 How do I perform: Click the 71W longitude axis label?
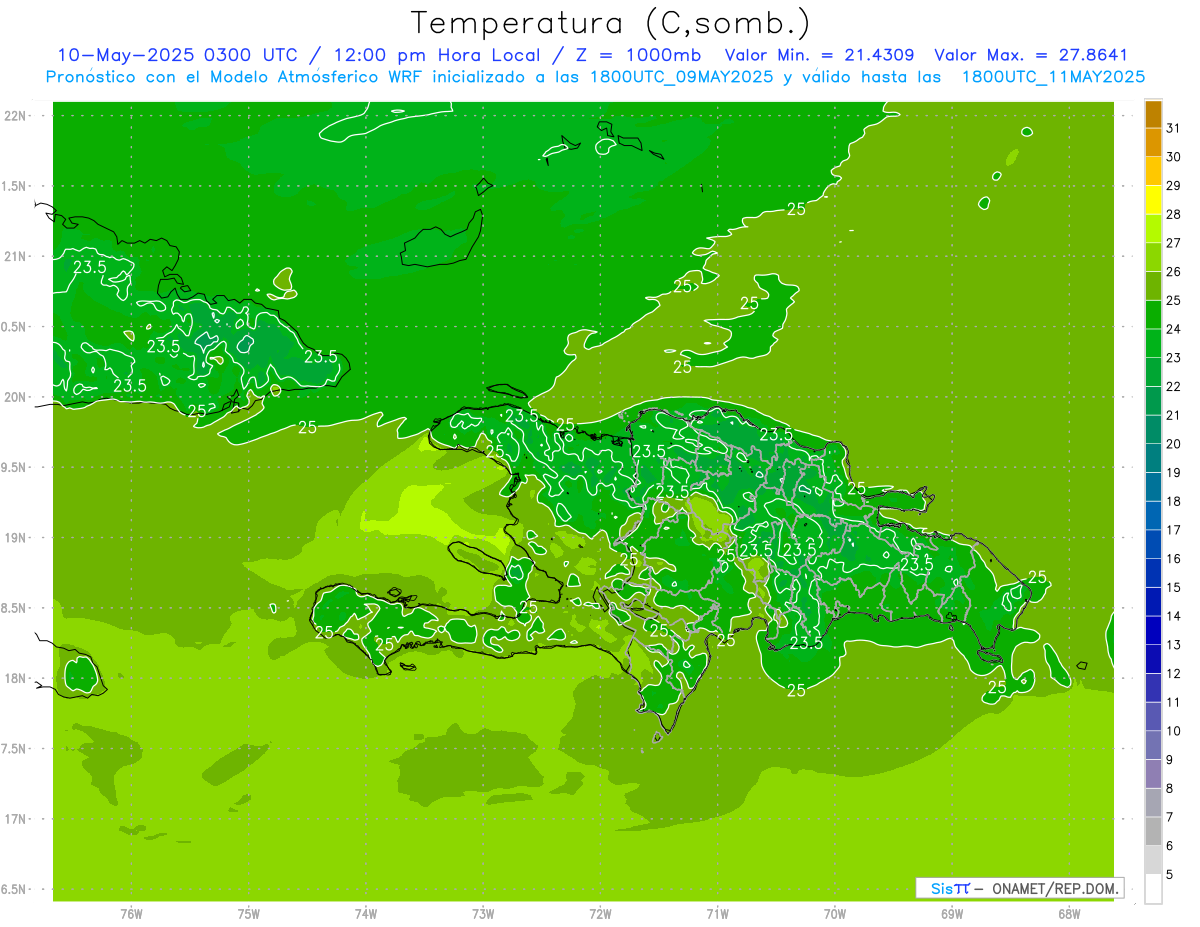(x=717, y=914)
